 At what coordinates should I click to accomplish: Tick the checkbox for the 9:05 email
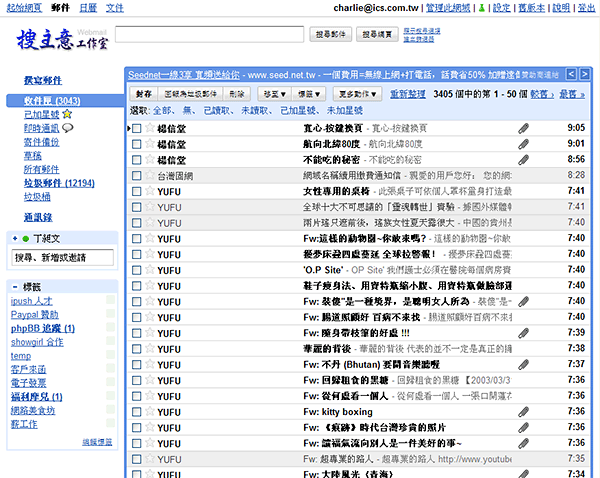[x=137, y=128]
